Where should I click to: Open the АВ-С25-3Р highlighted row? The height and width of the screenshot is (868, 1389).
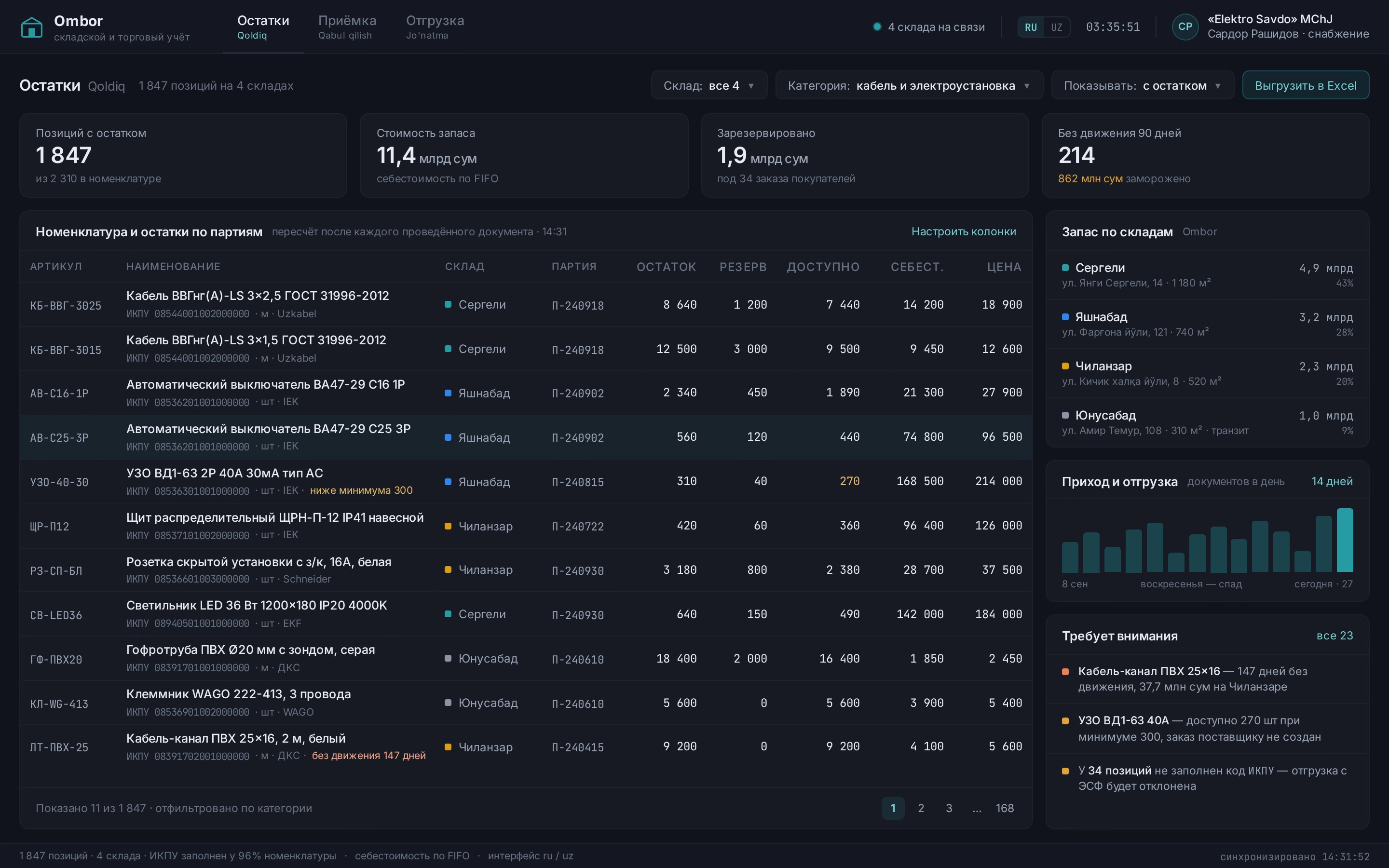pos(526,437)
